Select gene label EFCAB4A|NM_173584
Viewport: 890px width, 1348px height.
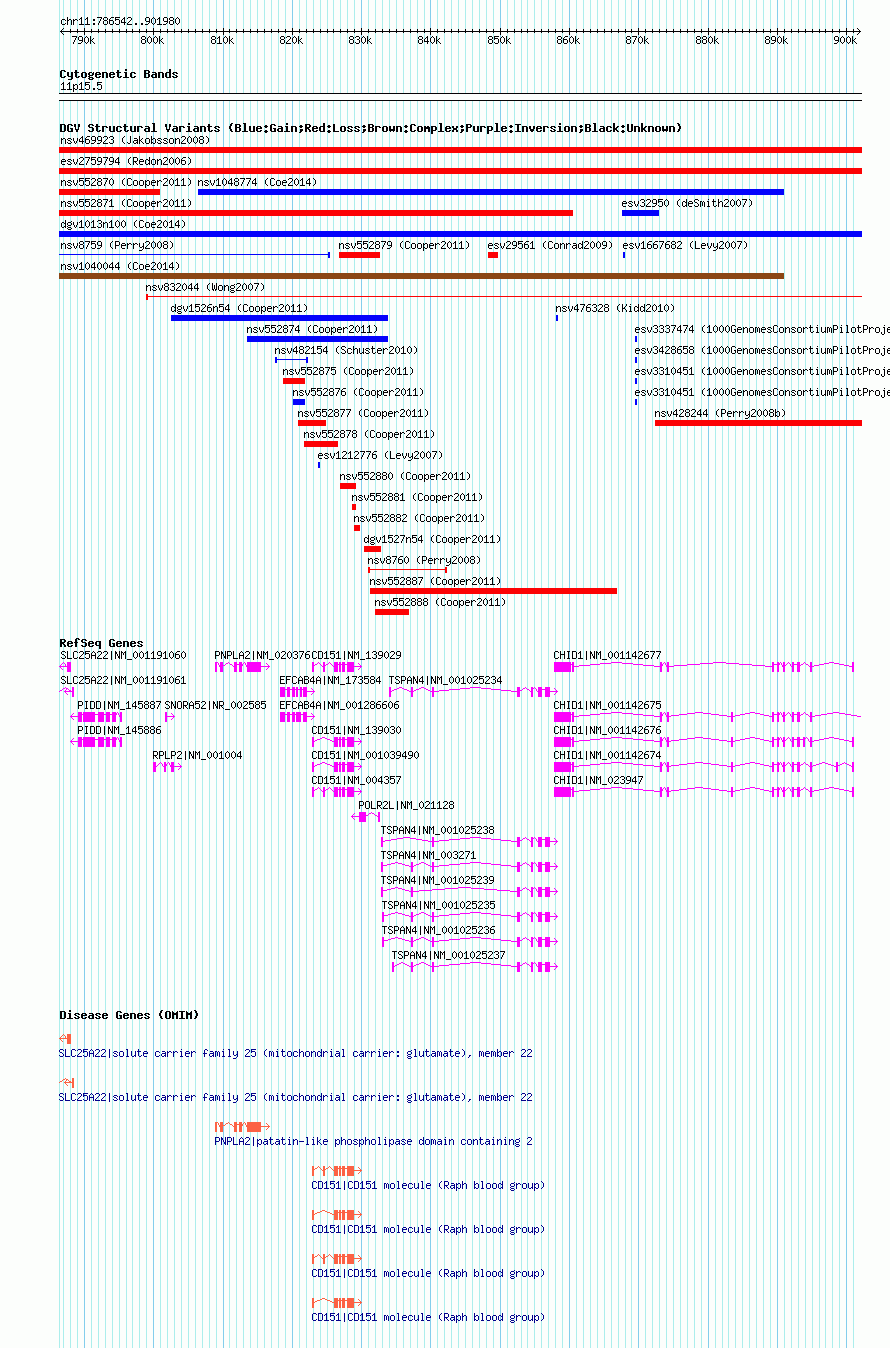(330, 680)
